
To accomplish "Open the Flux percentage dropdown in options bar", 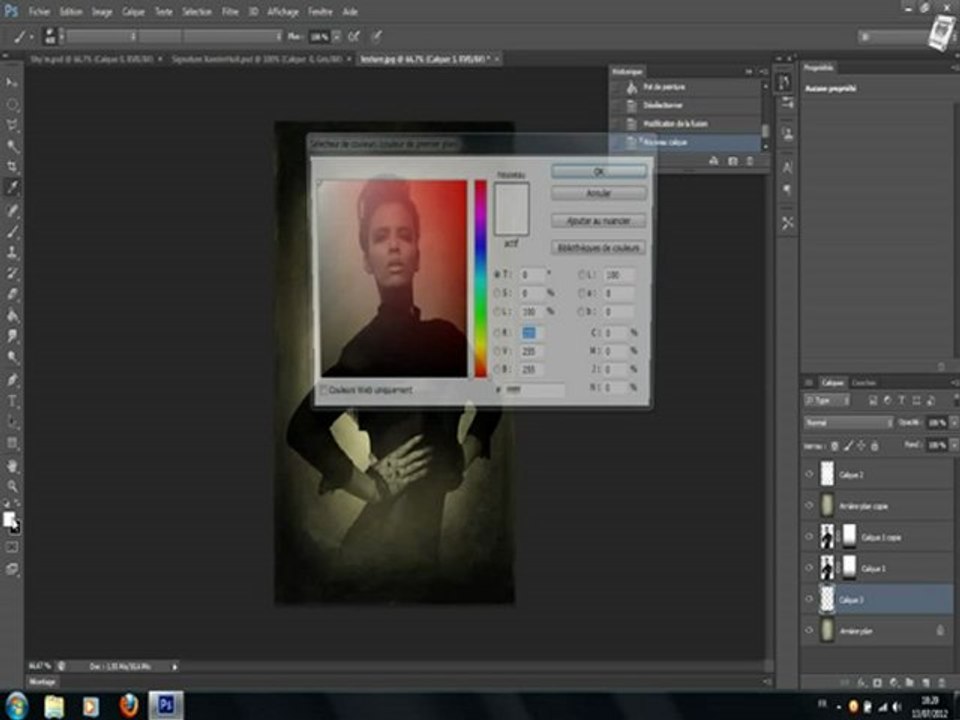I will click(x=336, y=37).
